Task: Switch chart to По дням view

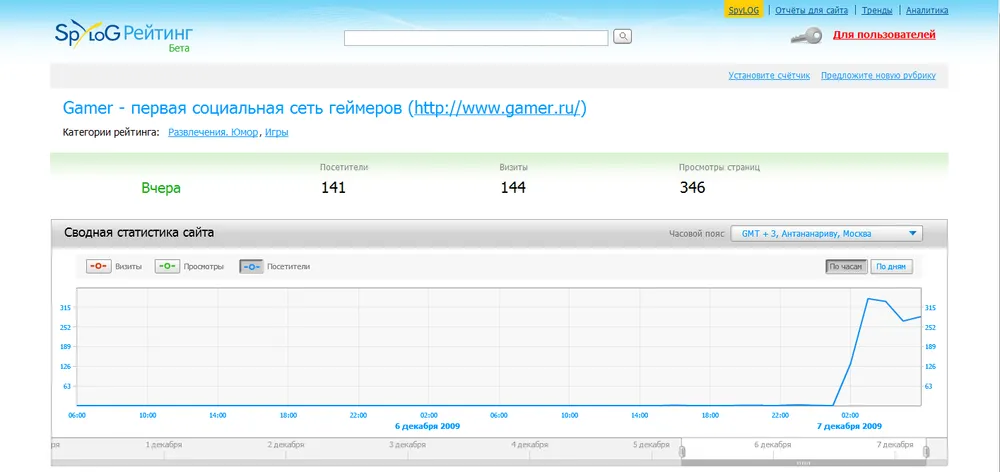Action: (x=892, y=267)
